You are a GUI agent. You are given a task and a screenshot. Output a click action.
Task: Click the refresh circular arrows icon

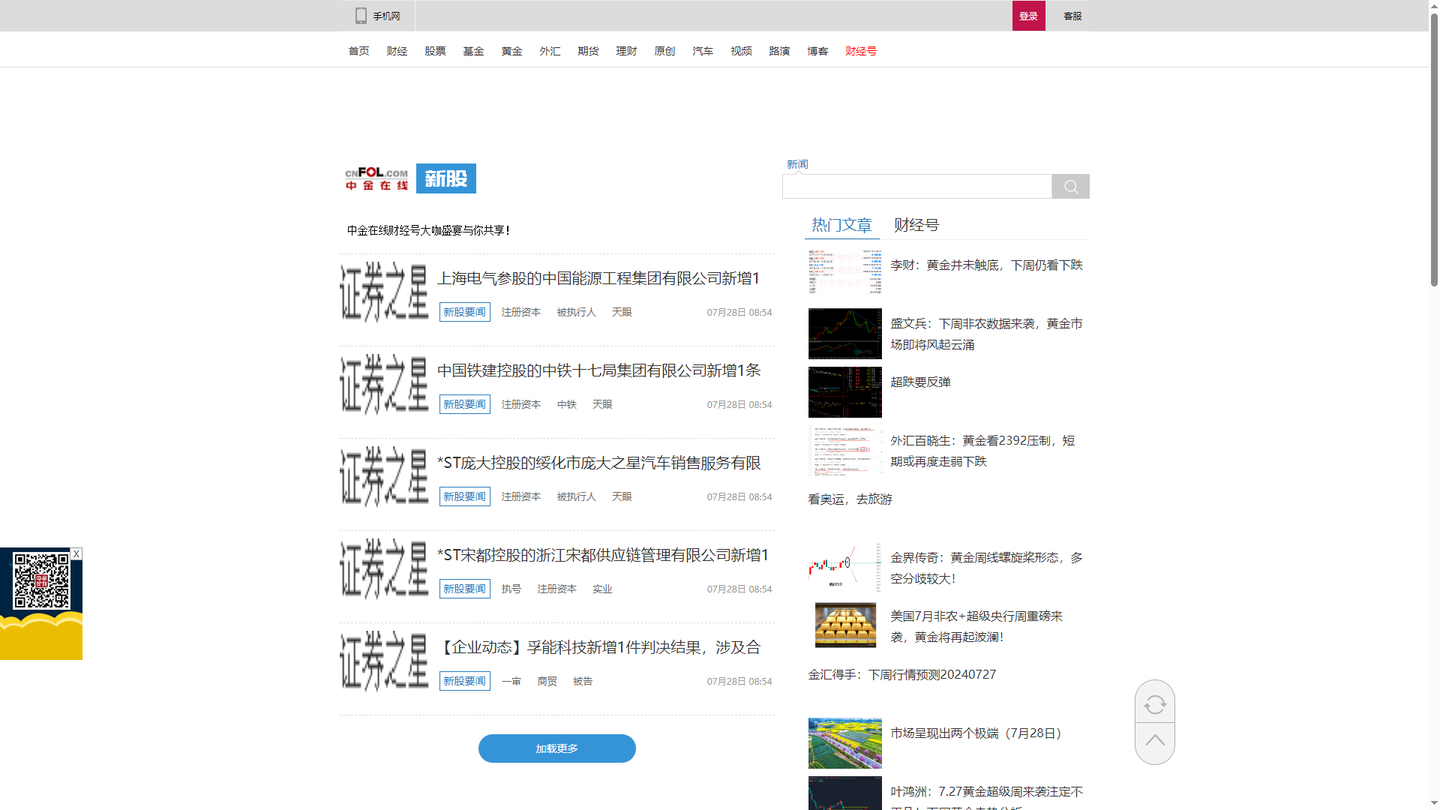[x=1155, y=704]
